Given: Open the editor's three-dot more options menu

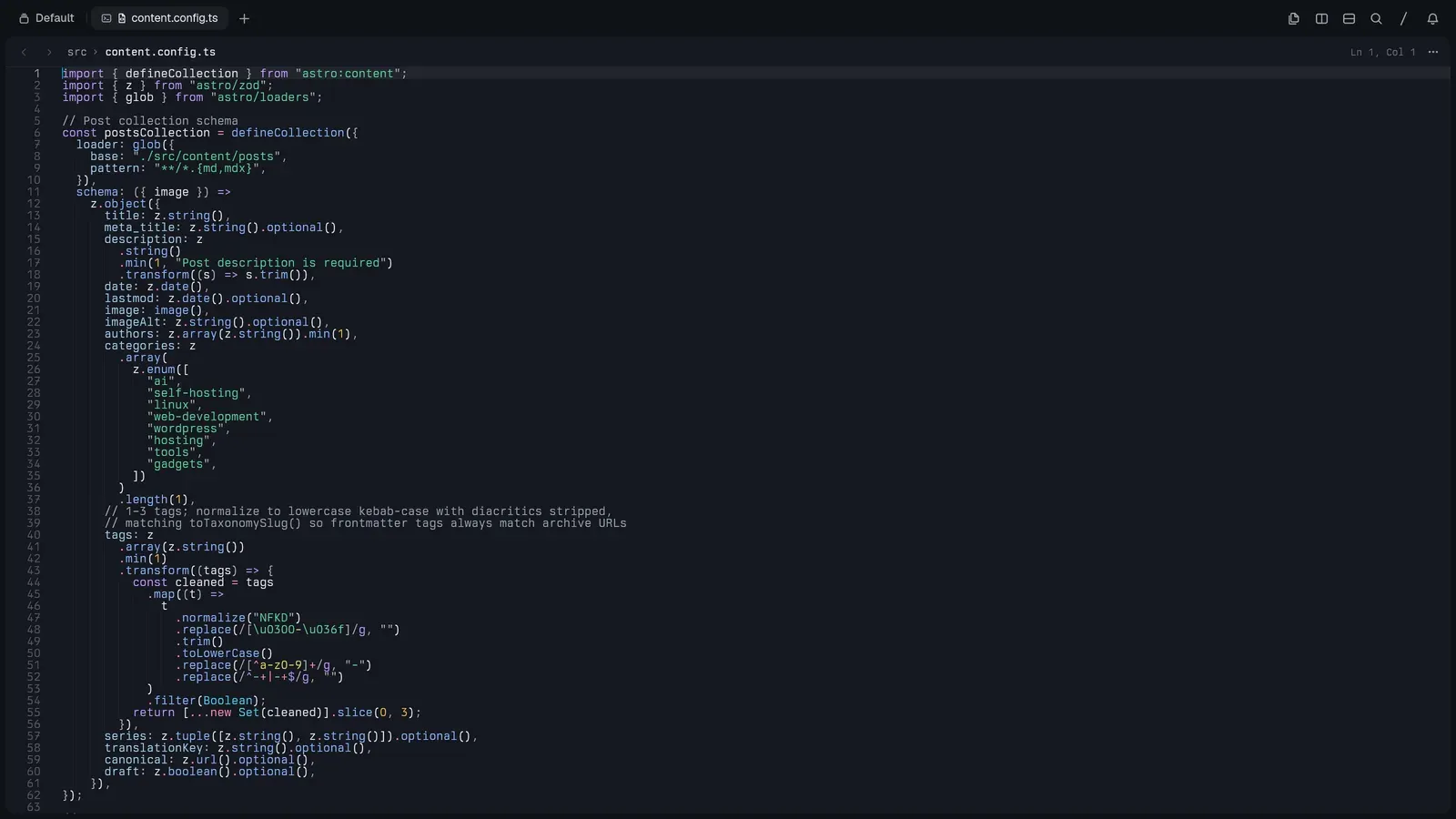Looking at the screenshot, I should (x=1433, y=52).
